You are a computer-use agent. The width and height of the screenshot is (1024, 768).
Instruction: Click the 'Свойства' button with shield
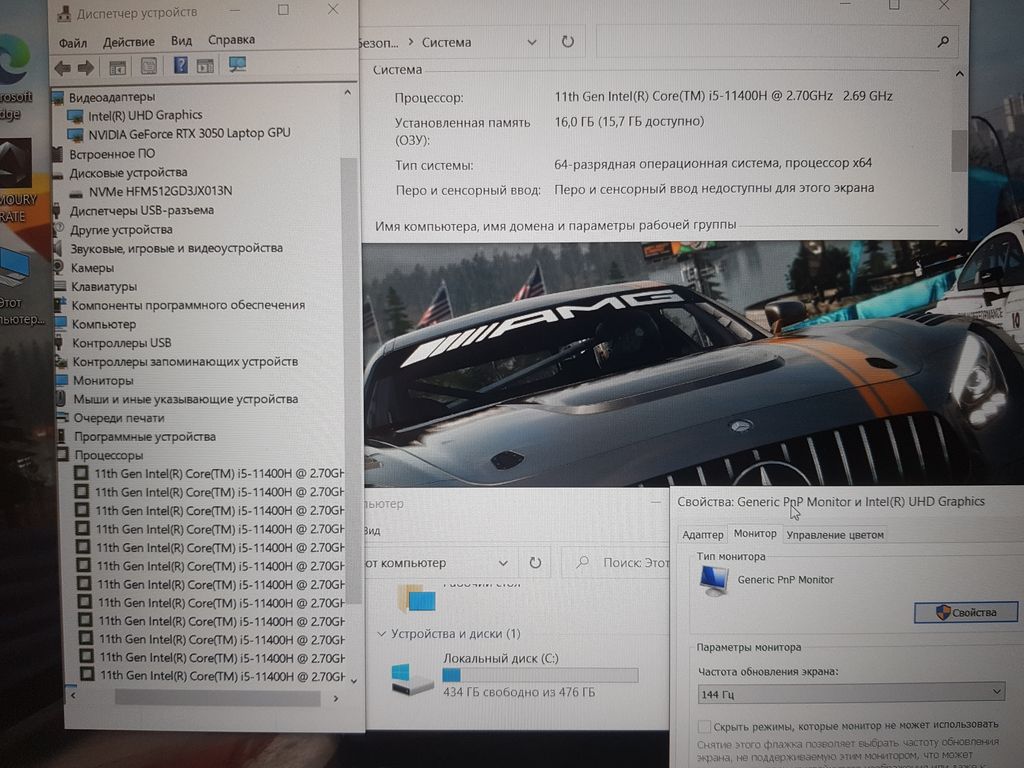coord(966,612)
